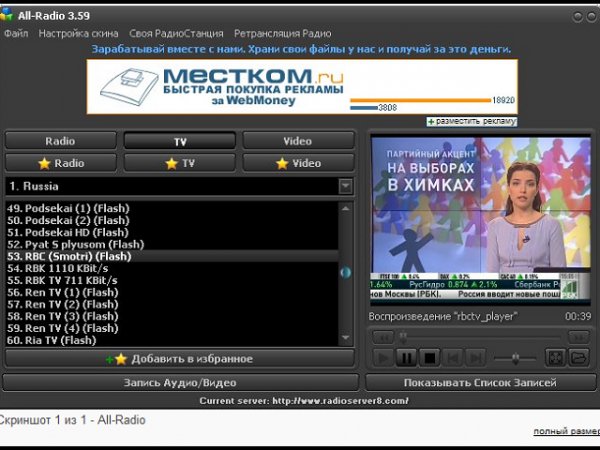Open the blue Зарабатывай вместе с нами link
The image size is (600, 450).
click(x=301, y=49)
